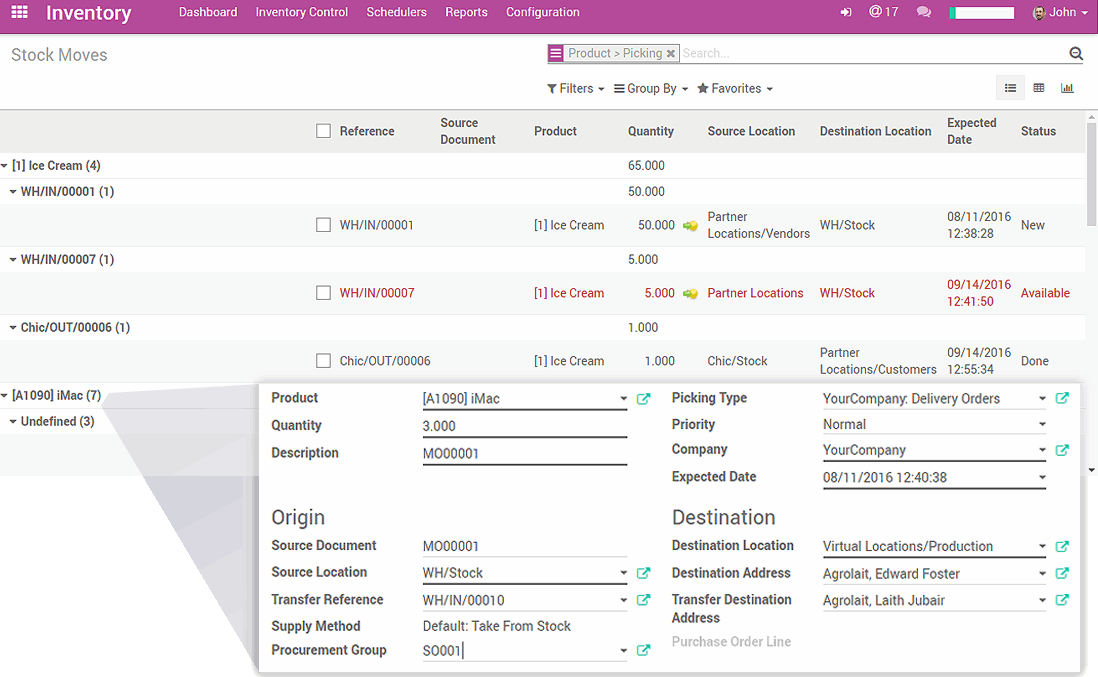Open external link for Procurement Group

[x=644, y=650]
